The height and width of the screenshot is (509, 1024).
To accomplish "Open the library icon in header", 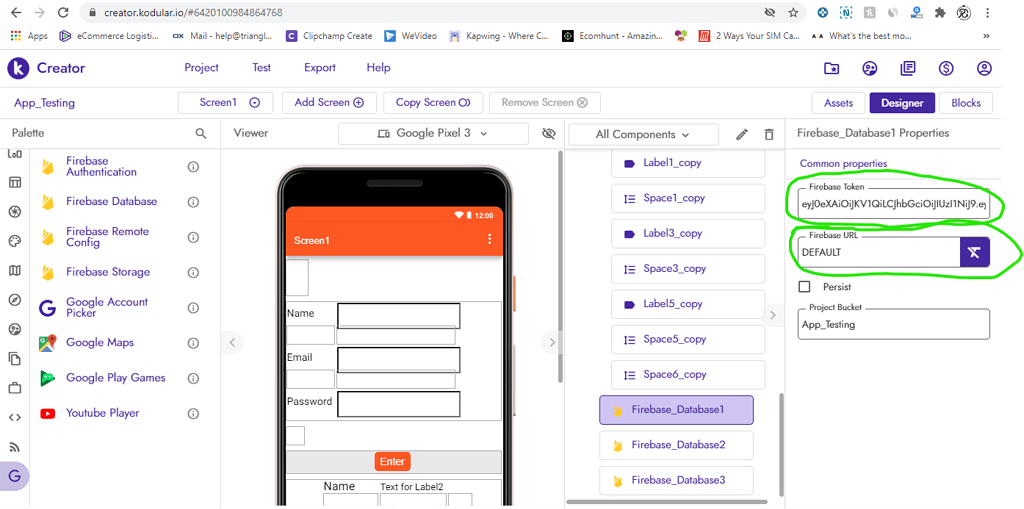I will [908, 69].
